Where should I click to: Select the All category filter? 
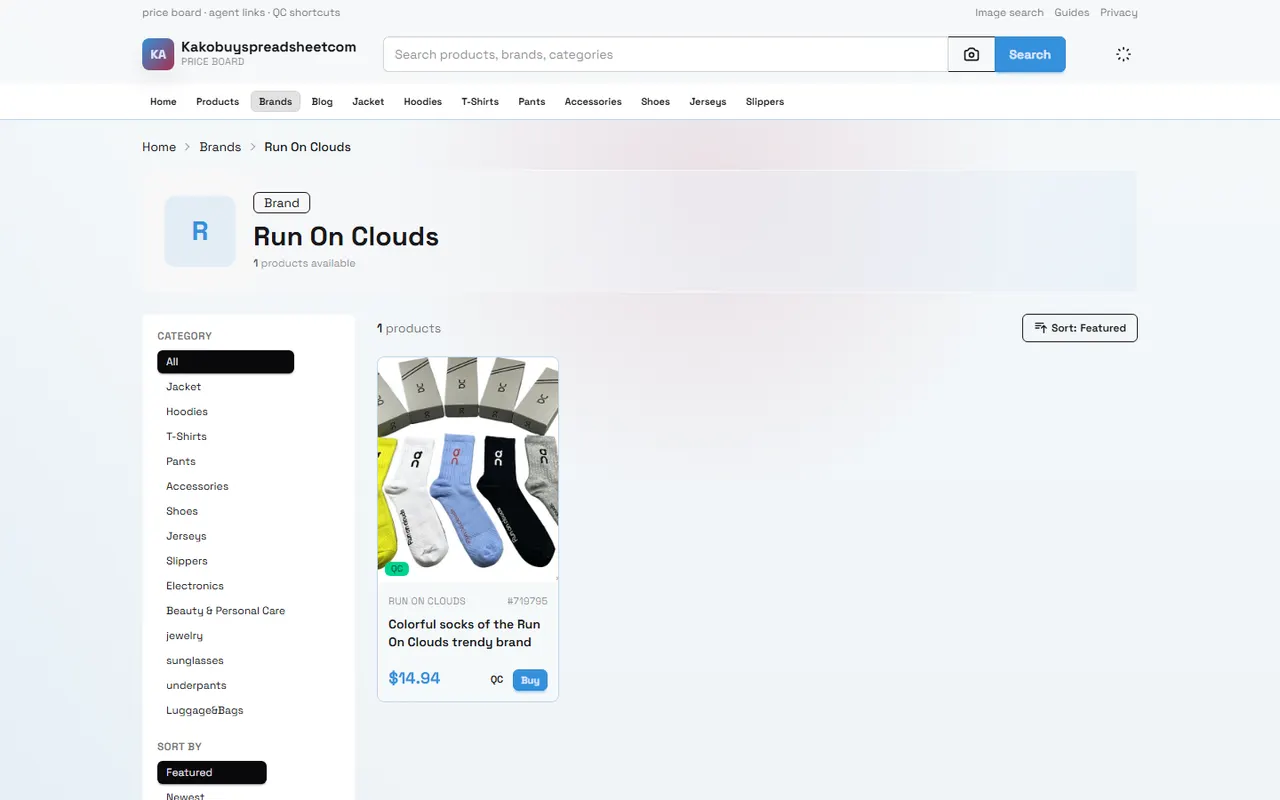click(x=225, y=362)
